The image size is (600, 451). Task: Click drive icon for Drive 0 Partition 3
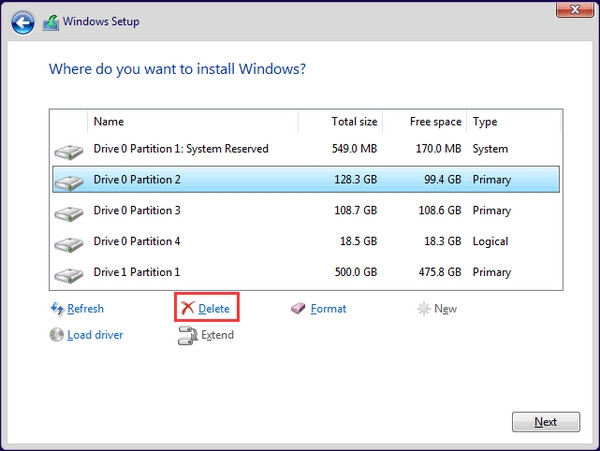click(68, 214)
